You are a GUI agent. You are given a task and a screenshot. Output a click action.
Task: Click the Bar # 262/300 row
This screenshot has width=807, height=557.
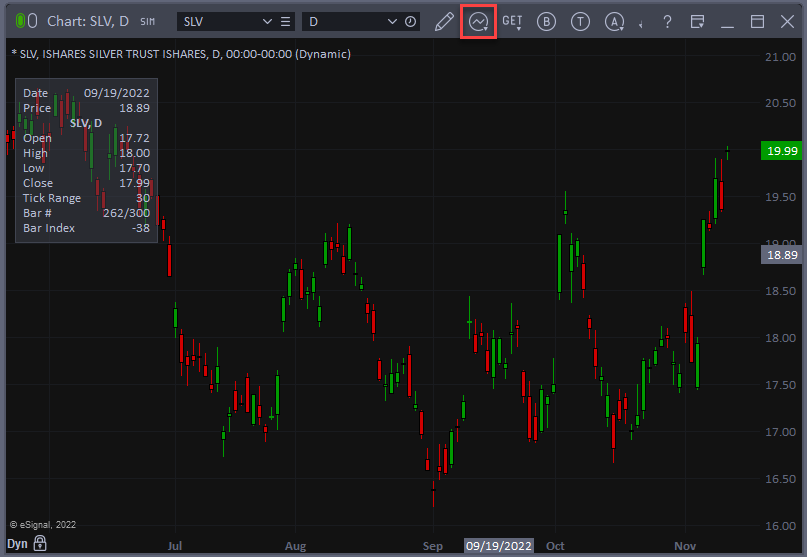point(86,213)
